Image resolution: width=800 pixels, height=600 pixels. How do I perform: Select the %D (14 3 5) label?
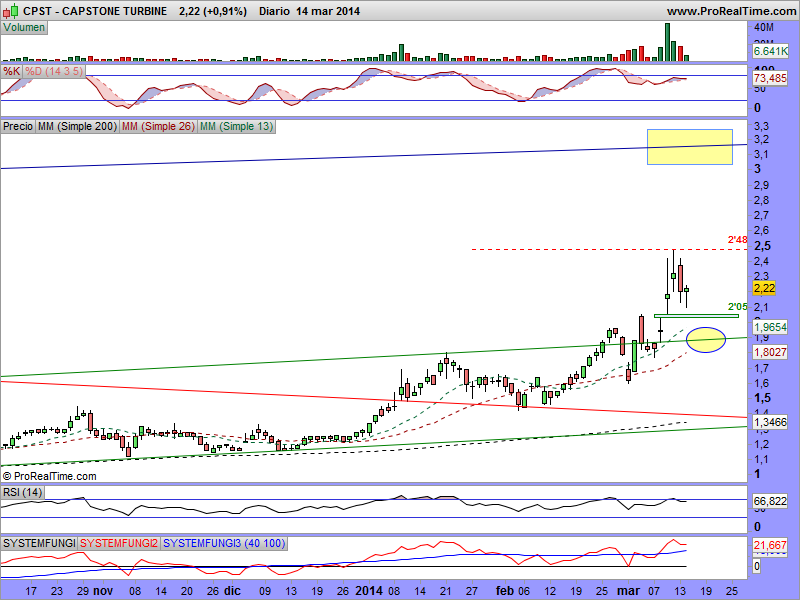pos(54,71)
